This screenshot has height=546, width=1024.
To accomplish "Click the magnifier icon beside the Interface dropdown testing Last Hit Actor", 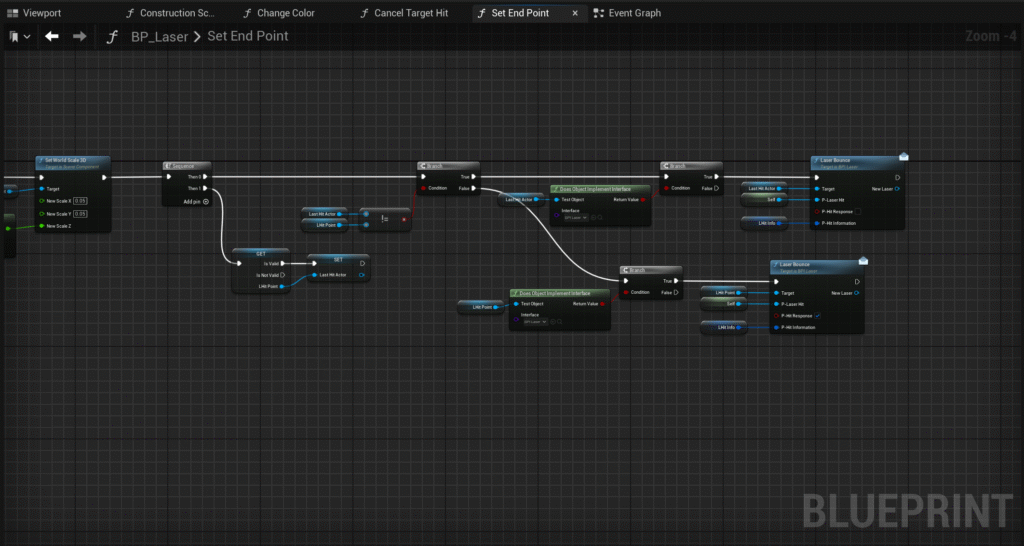I will [600, 217].
